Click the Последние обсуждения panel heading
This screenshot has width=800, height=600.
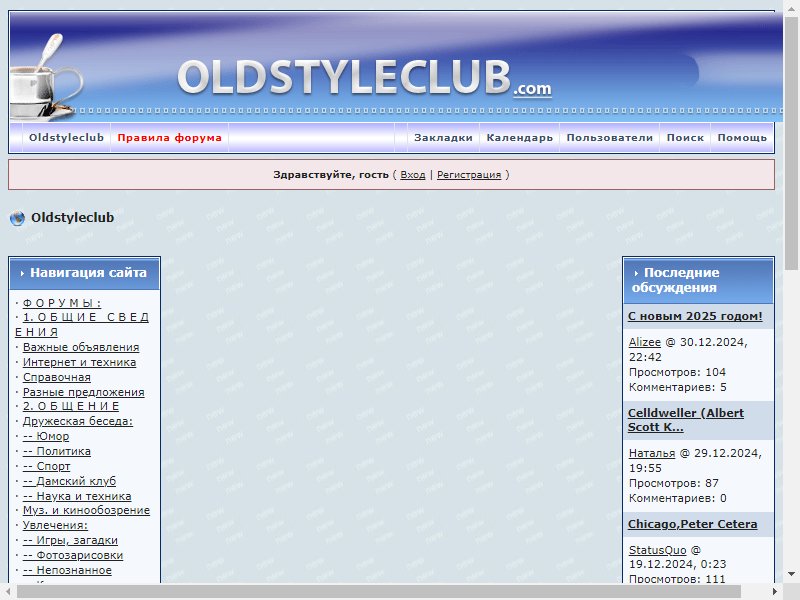[x=676, y=280]
